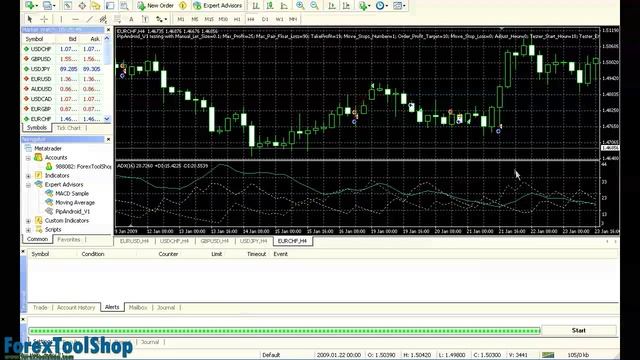Switch to the H4 timeframe
Viewport: 640px width, 360px height.
point(251,19)
